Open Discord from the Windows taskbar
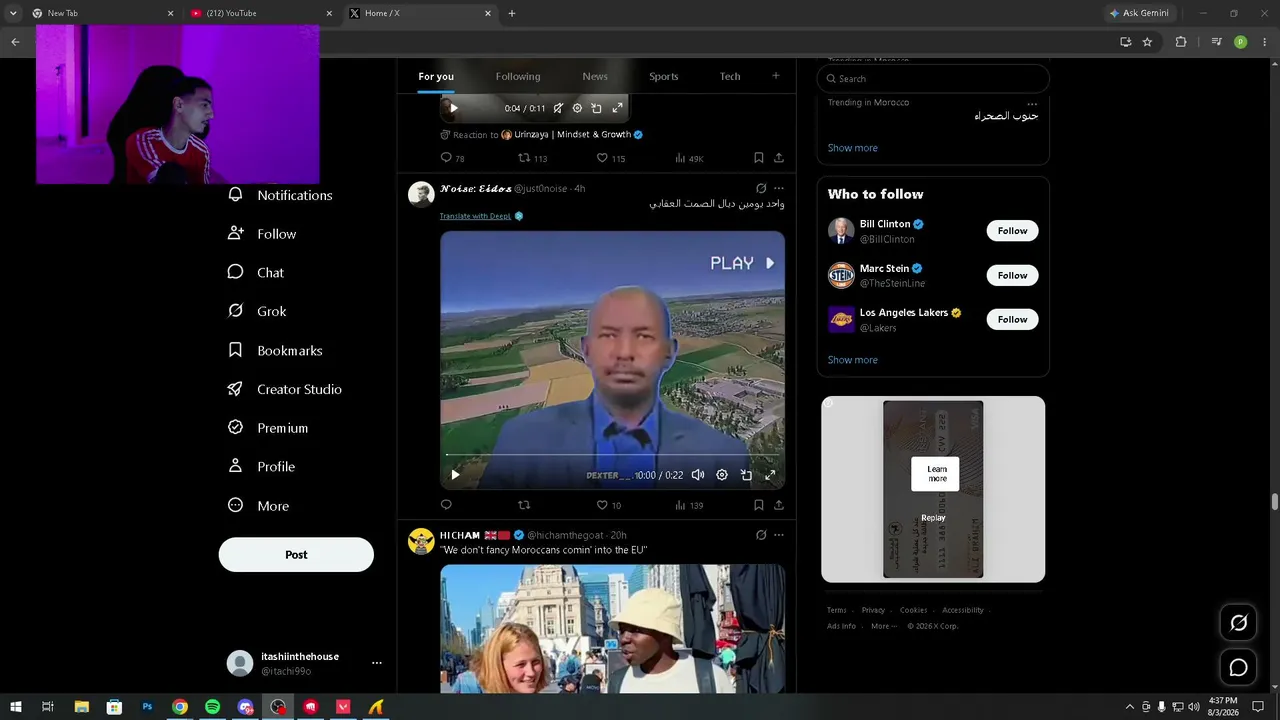The height and width of the screenshot is (720, 1280). point(245,707)
